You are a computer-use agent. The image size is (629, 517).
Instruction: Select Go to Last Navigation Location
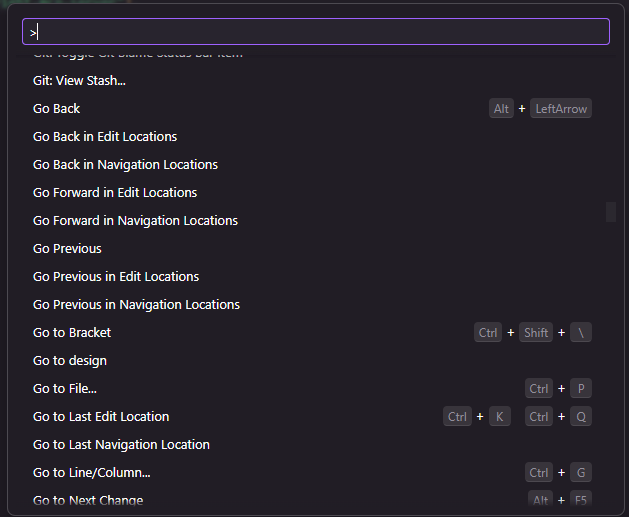click(x=121, y=444)
